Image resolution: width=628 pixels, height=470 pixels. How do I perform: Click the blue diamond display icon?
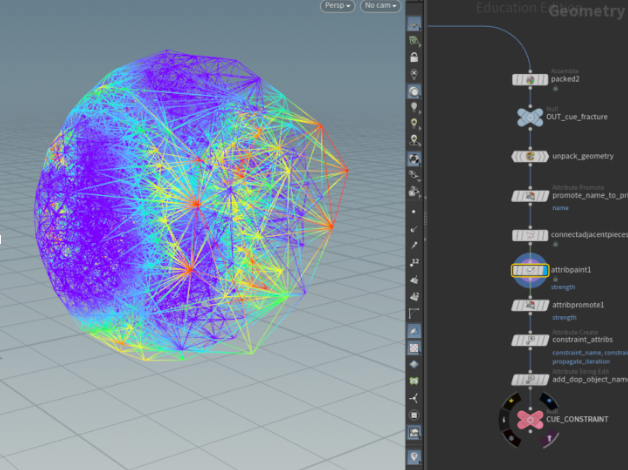point(414,364)
